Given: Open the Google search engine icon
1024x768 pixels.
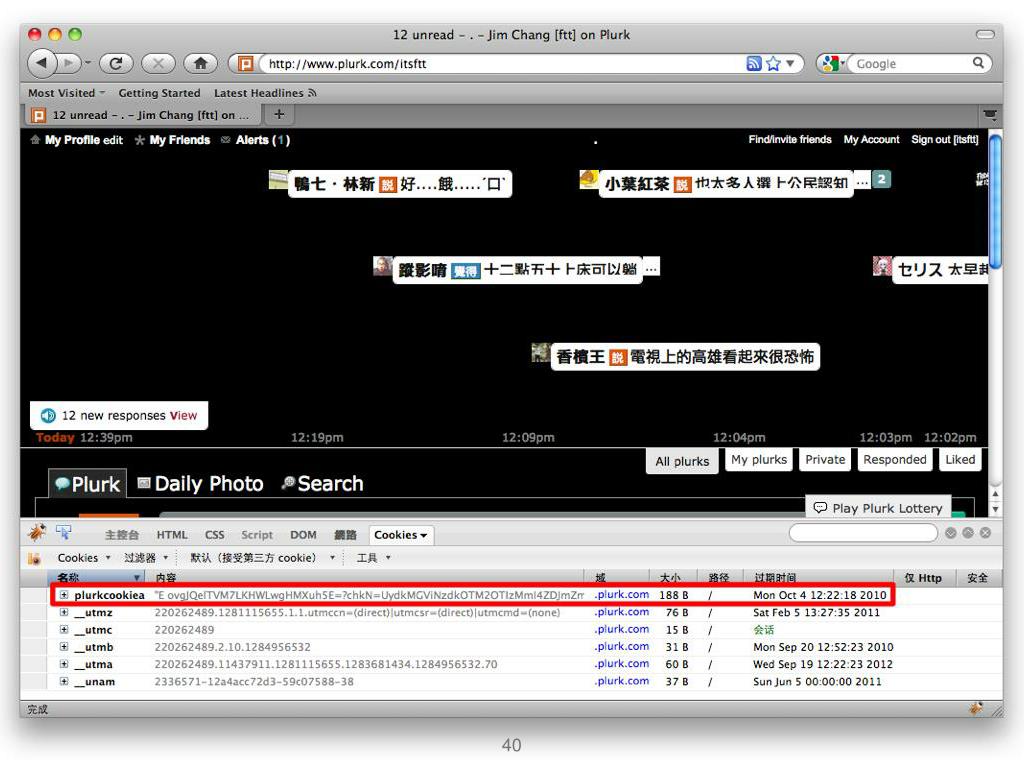Looking at the screenshot, I should (831, 63).
